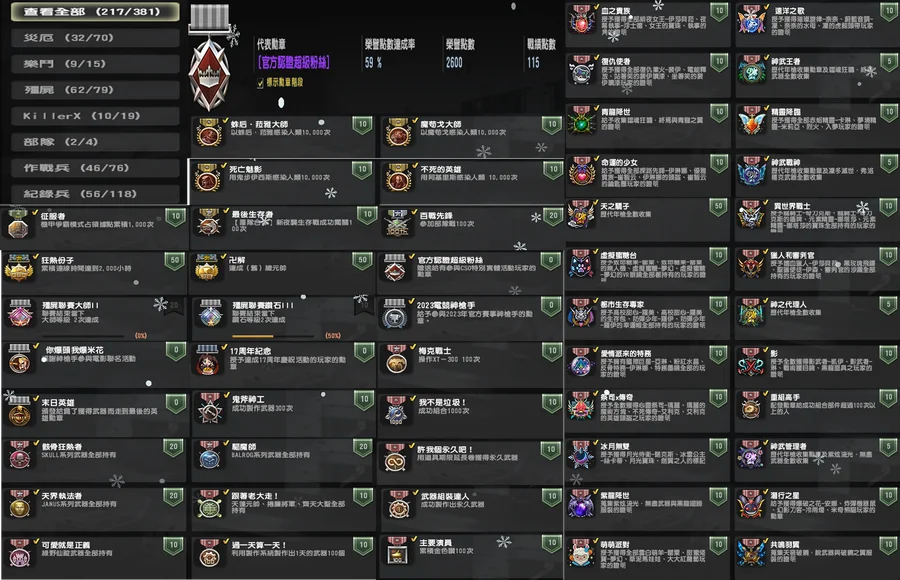Switch to the 殭屍 (62/79) category
Screen dimensions: 900x580
[95, 90]
